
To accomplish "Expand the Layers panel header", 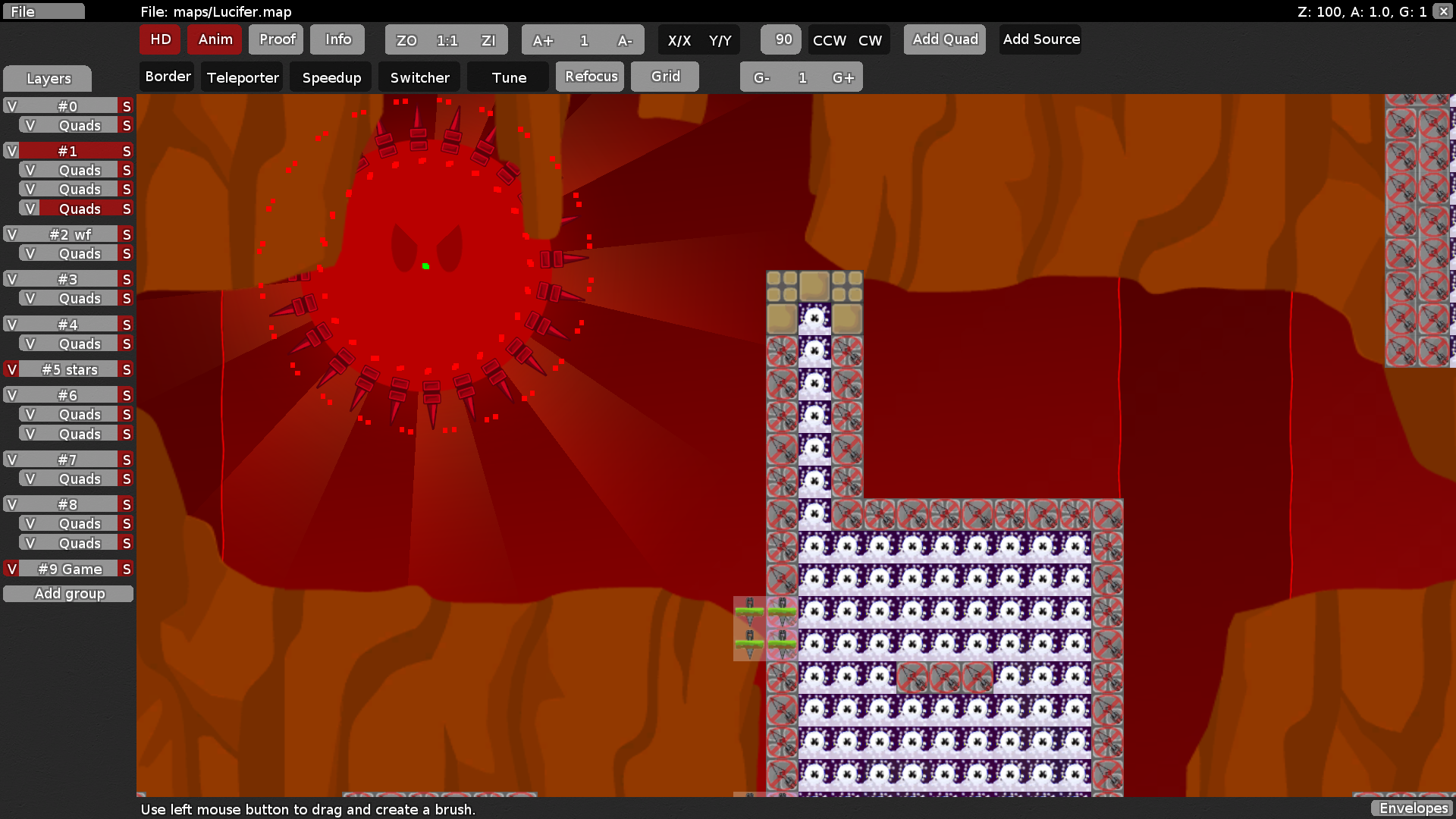I will 47,78.
